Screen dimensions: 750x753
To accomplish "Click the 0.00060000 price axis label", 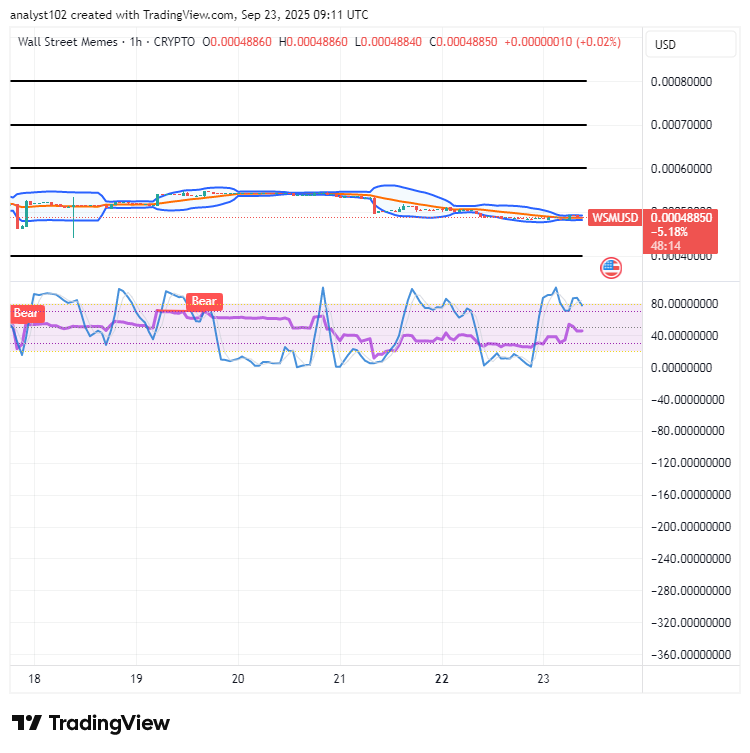I will click(x=681, y=169).
